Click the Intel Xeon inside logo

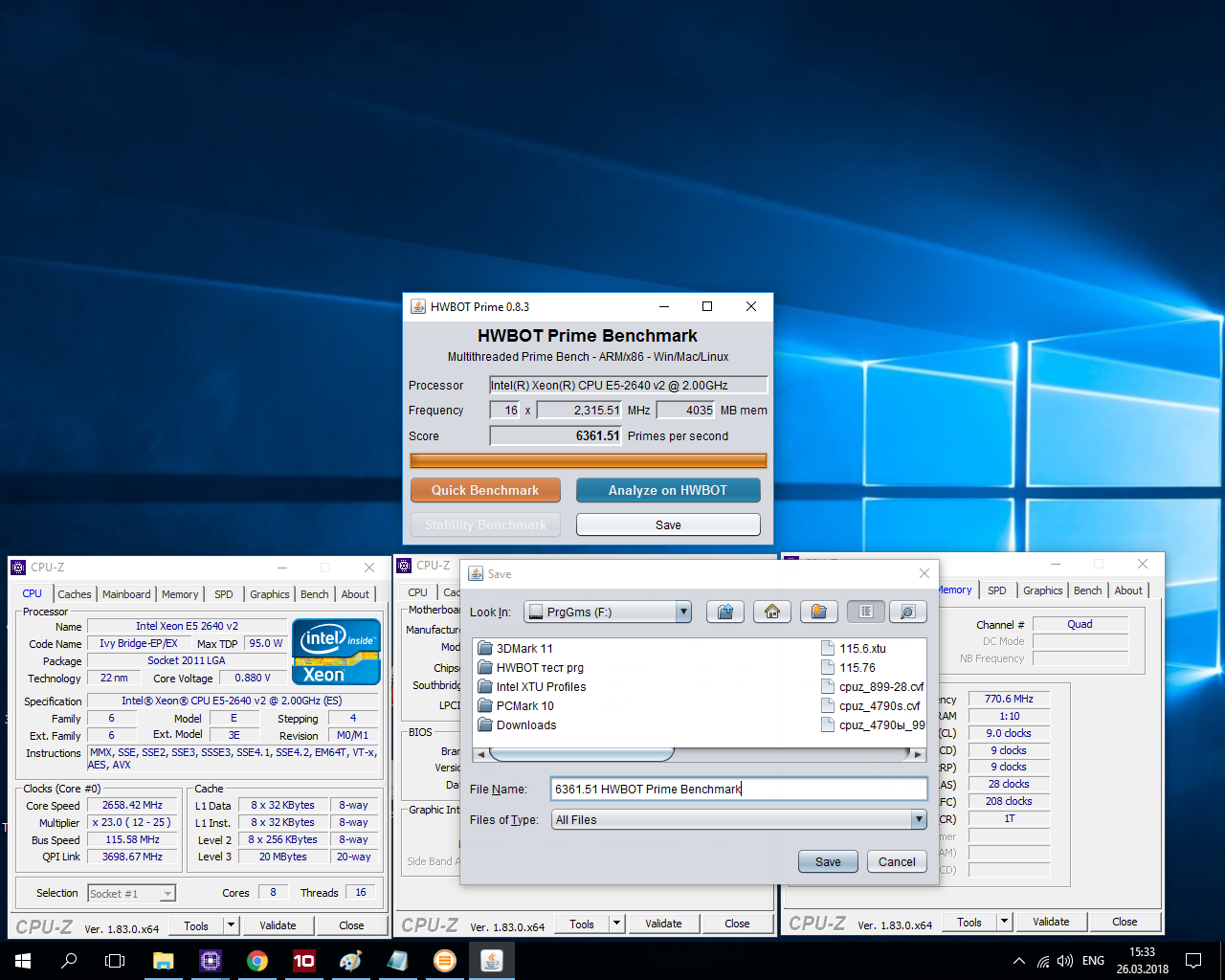336,652
